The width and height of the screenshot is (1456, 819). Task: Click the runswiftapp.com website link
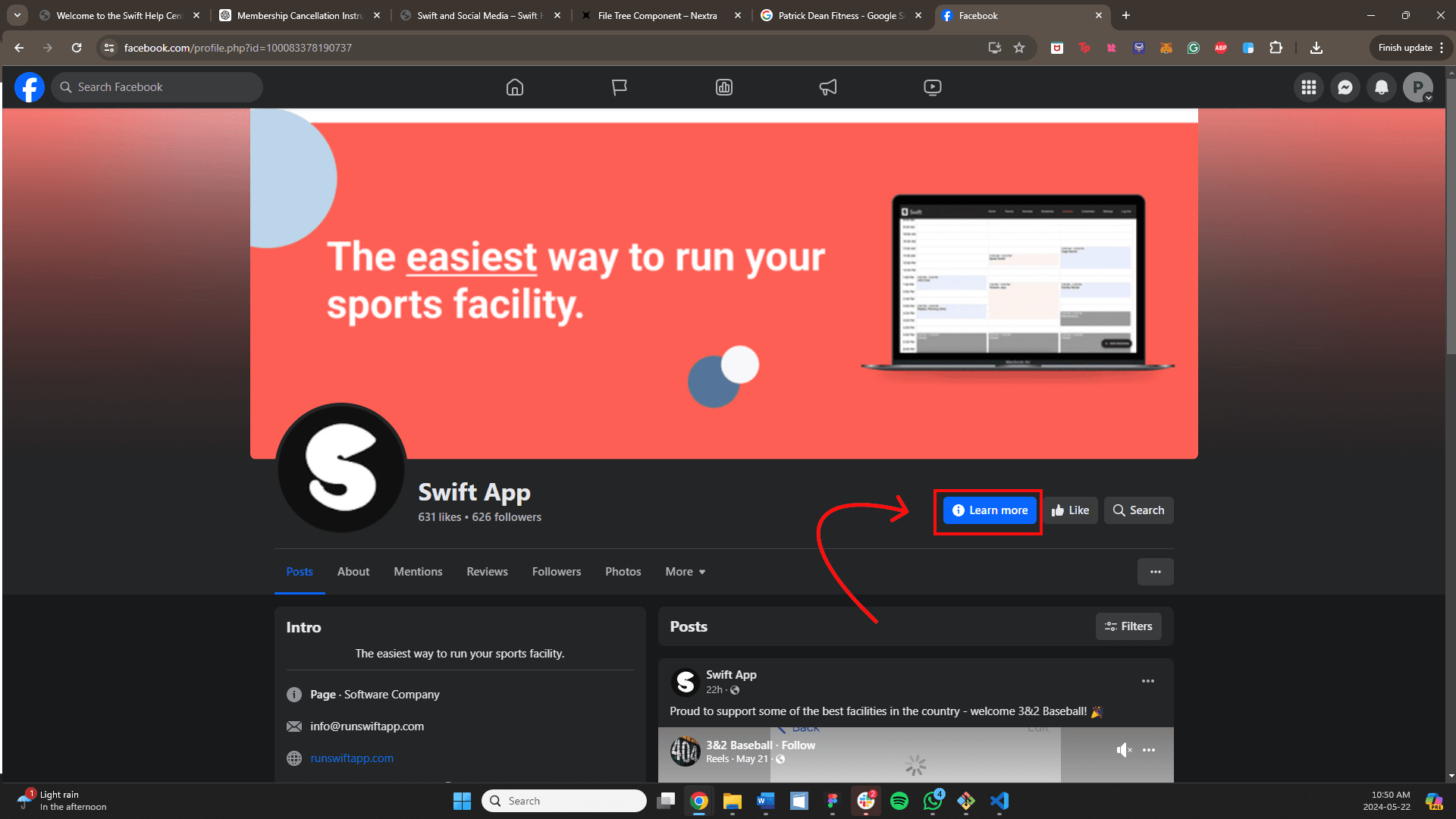[x=351, y=758]
